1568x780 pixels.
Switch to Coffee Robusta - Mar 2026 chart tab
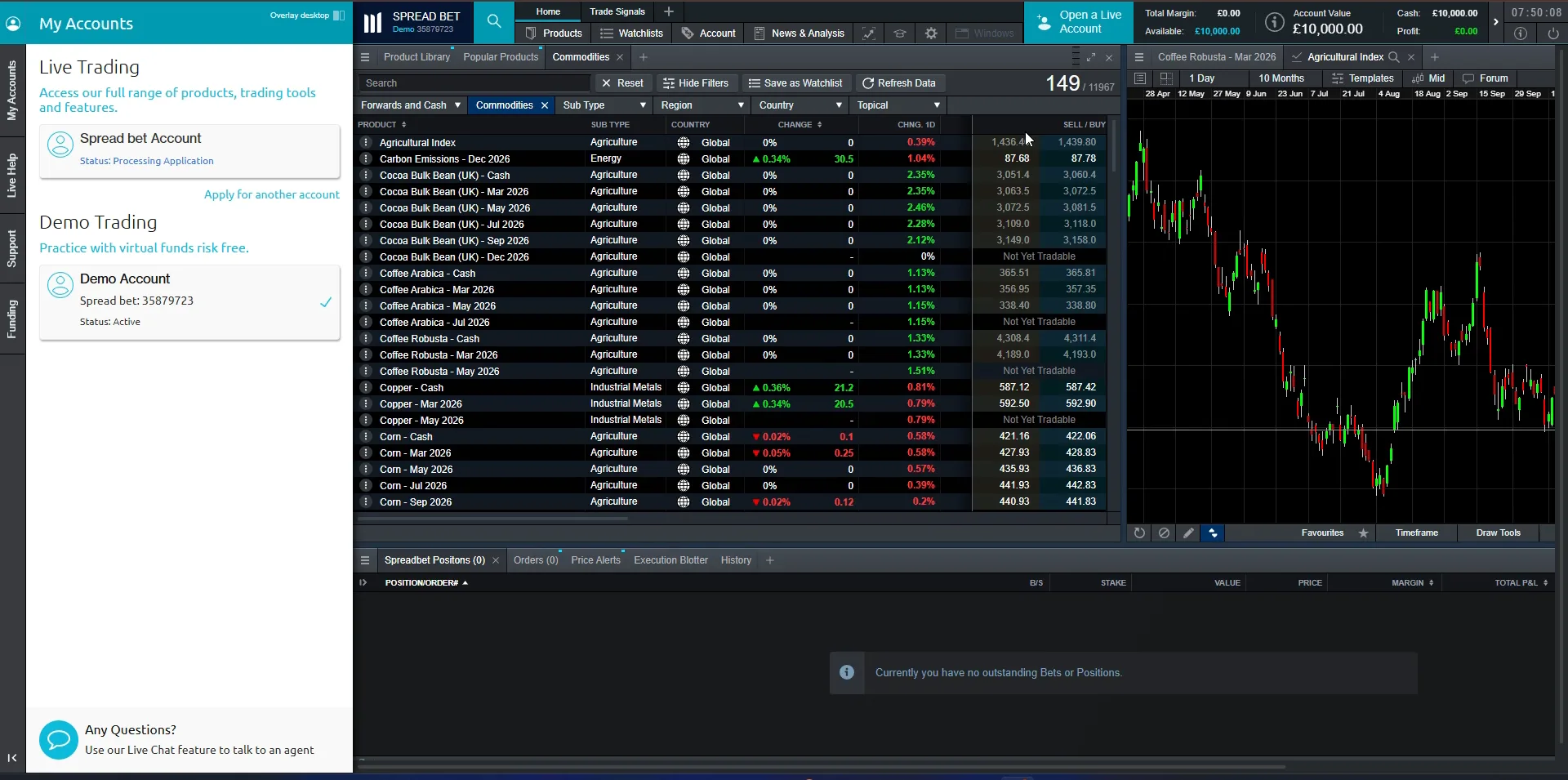[x=1216, y=57]
